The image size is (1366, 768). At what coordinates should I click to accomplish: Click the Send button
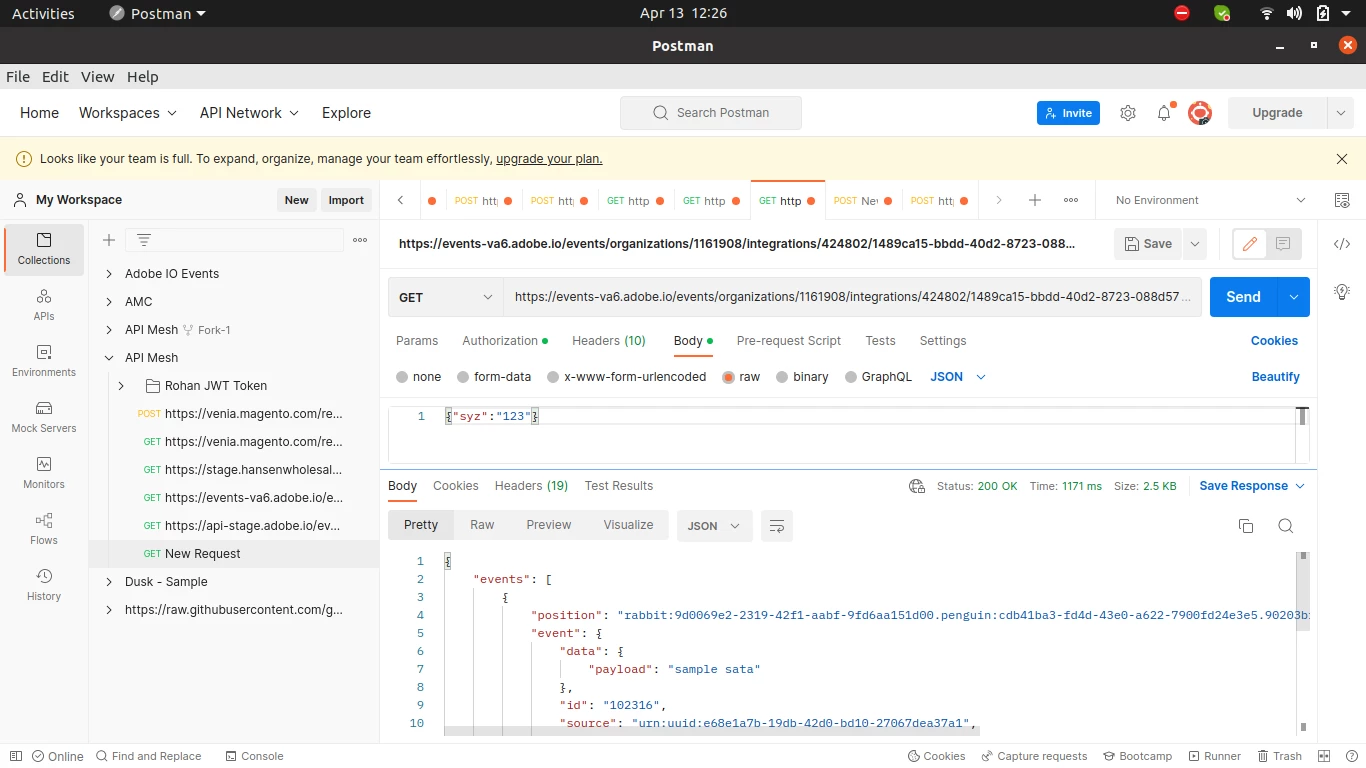click(1243, 297)
